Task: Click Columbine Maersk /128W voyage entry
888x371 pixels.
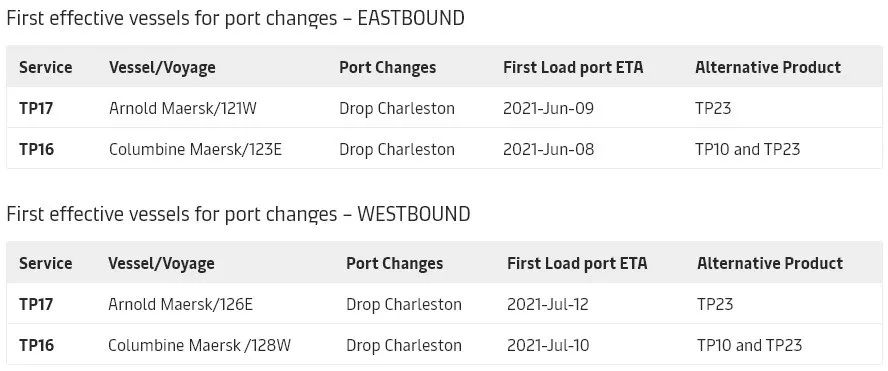Action: point(199,345)
